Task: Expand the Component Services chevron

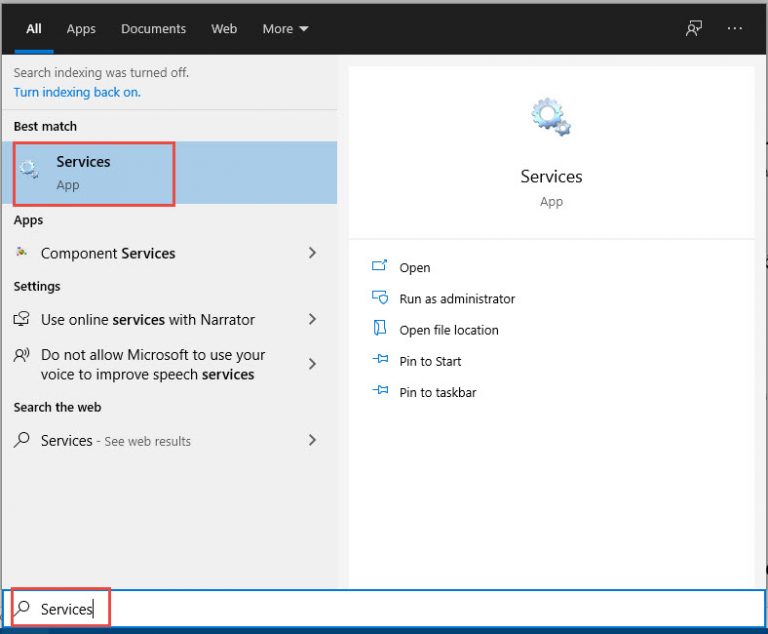Action: (312, 253)
